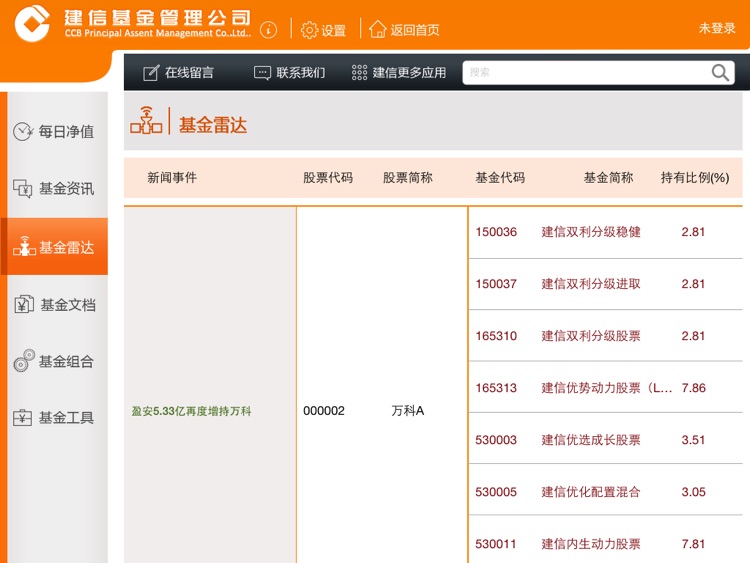Select fund 建信优化配置混合
Viewport: 750px width, 563px height.
click(x=591, y=492)
